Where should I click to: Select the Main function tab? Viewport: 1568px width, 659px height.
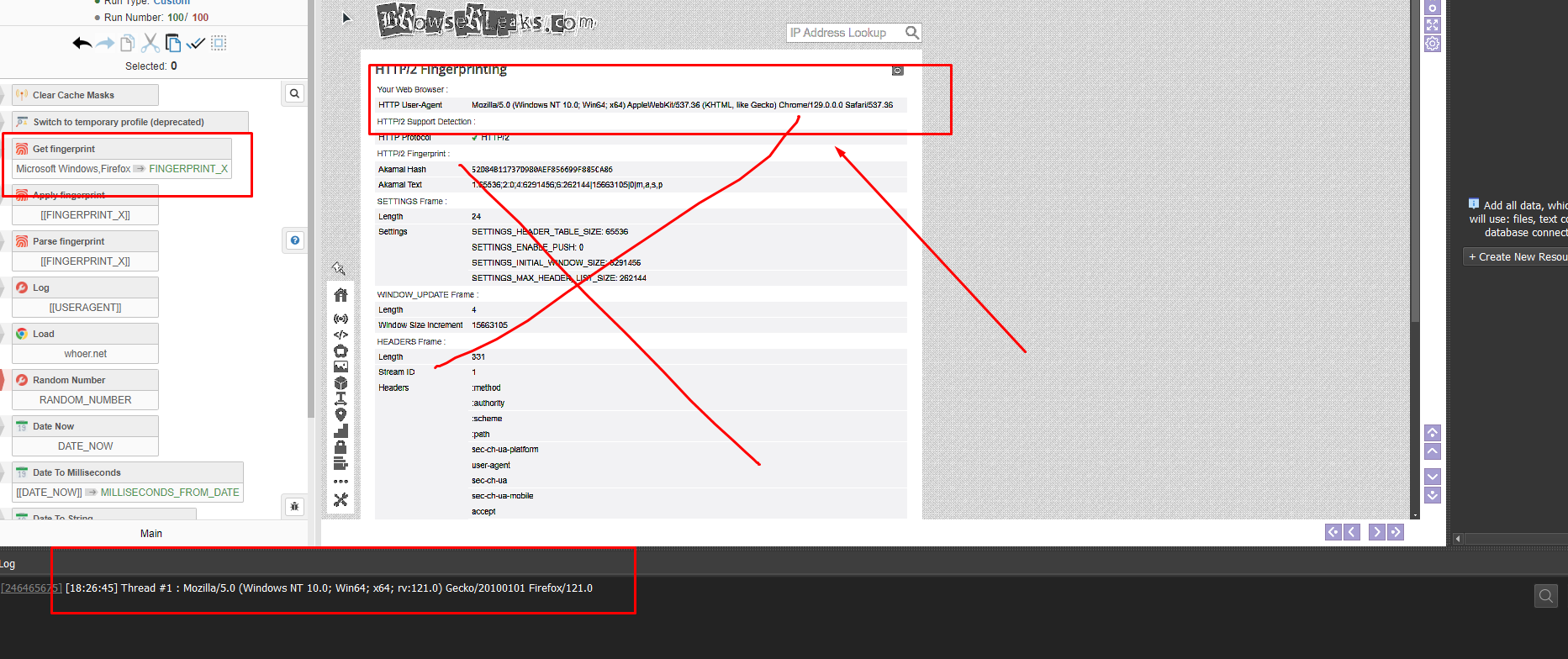click(x=151, y=533)
